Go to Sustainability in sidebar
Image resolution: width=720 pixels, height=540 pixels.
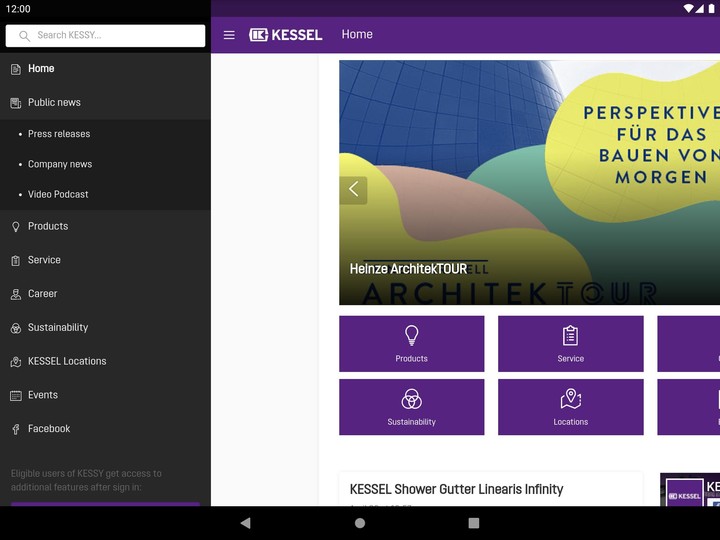105,327
